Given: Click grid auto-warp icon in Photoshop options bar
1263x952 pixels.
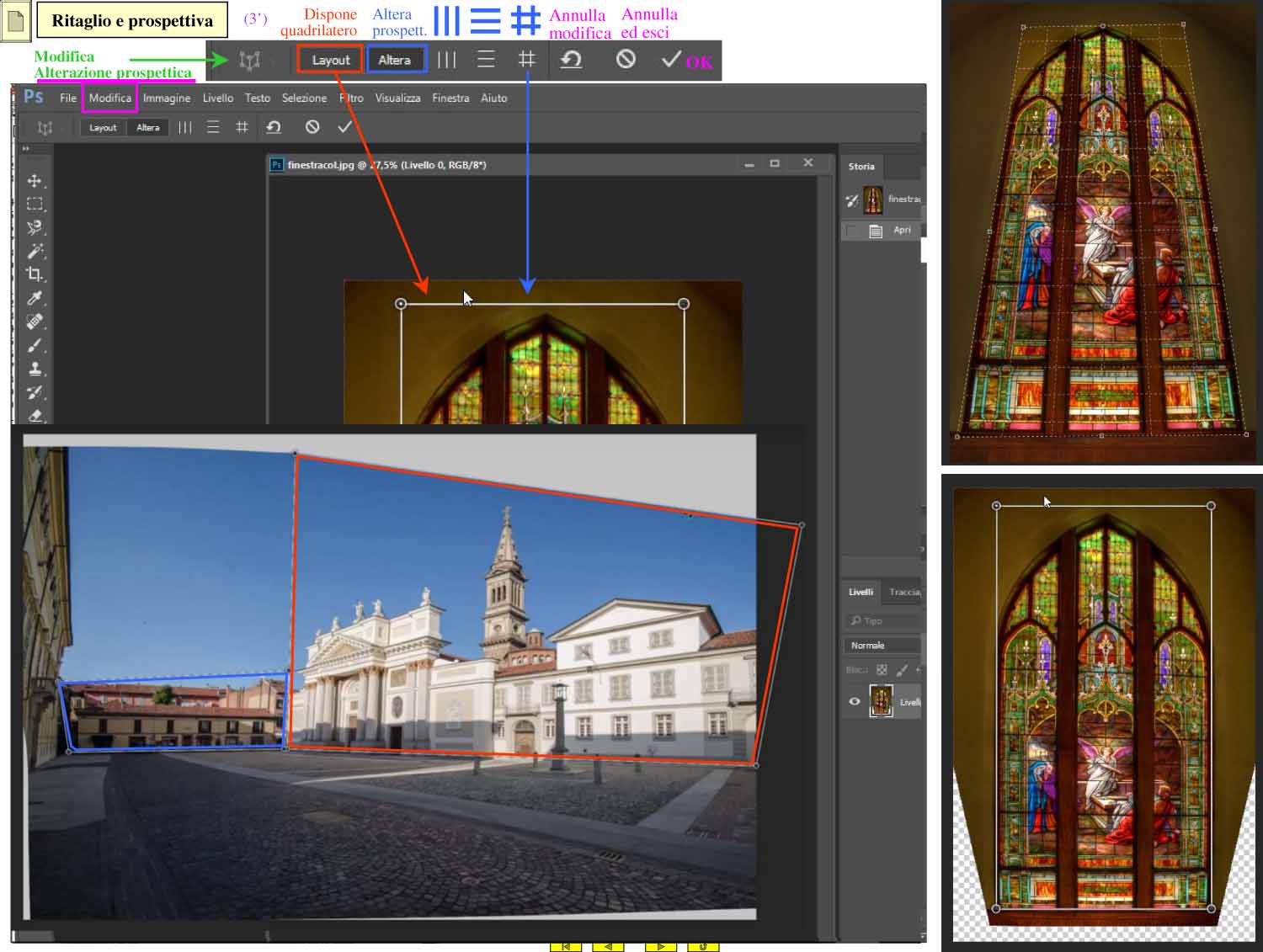Looking at the screenshot, I should 242,127.
